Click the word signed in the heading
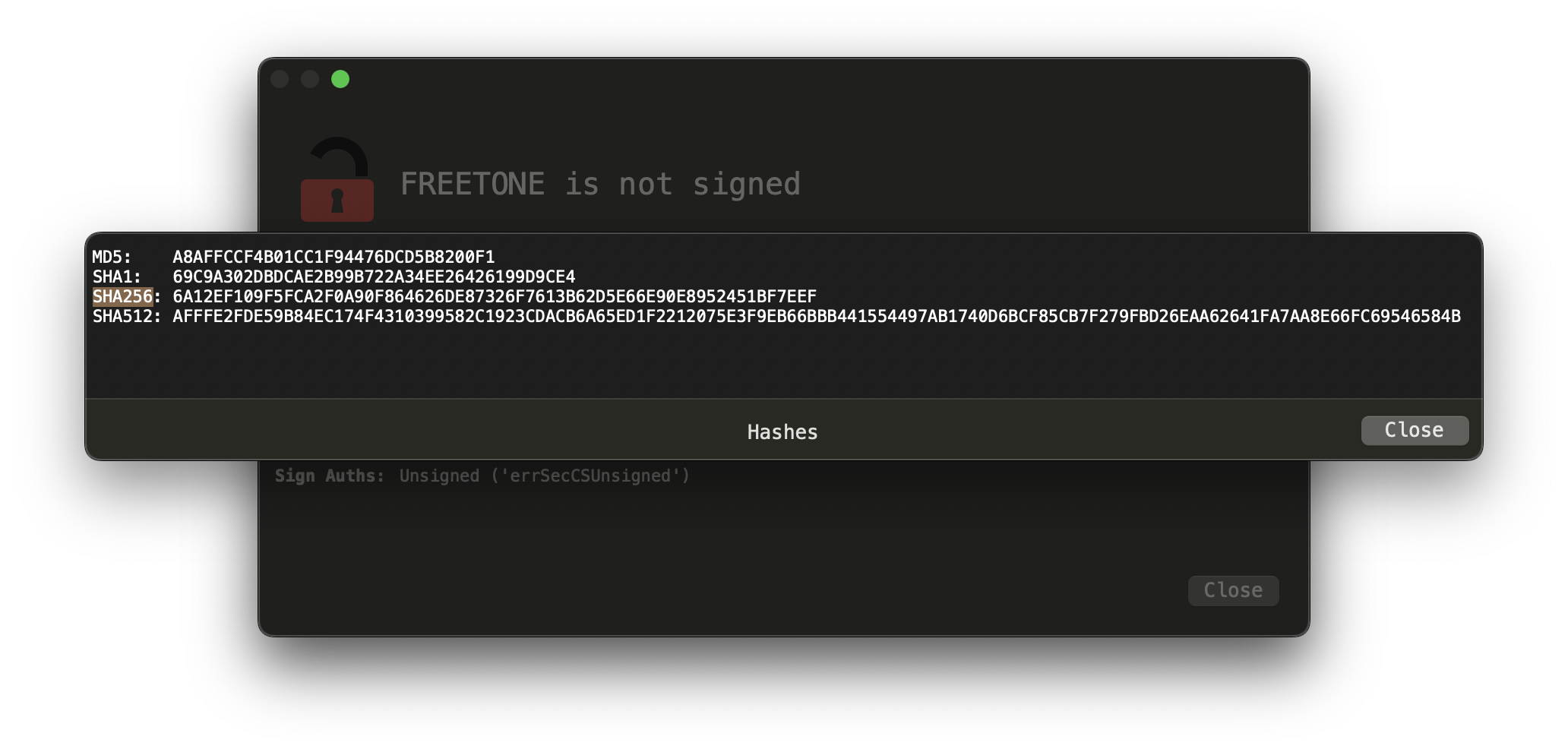 746,184
